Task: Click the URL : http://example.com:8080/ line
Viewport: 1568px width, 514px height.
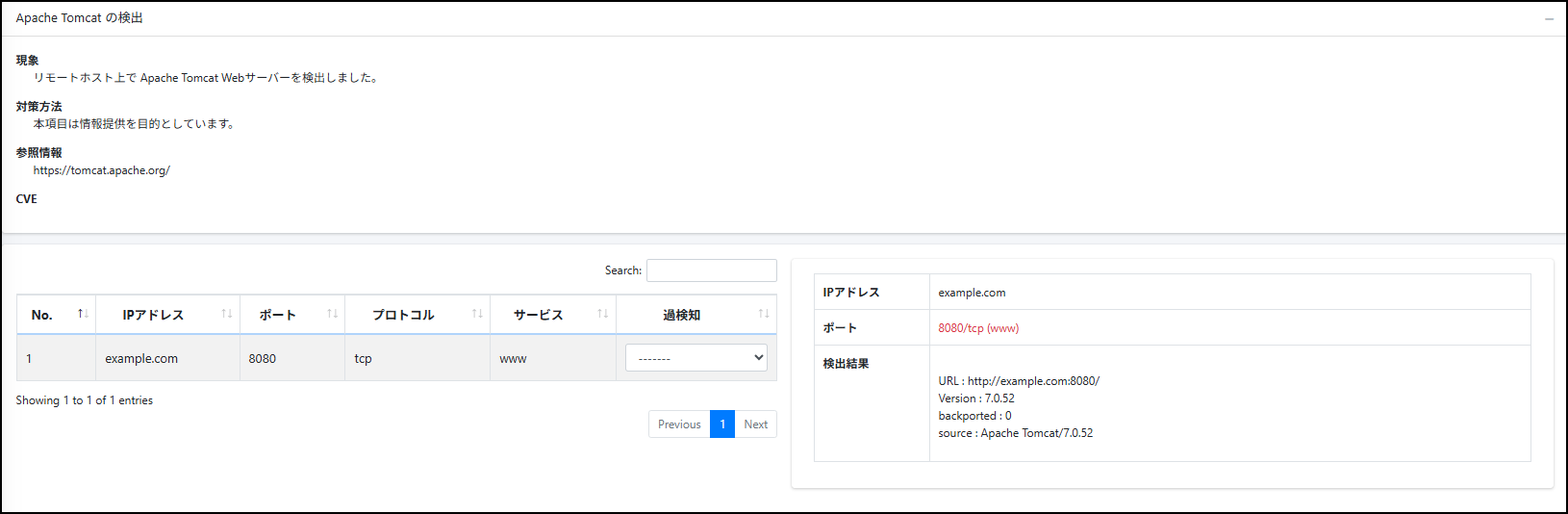Action: [x=1019, y=381]
